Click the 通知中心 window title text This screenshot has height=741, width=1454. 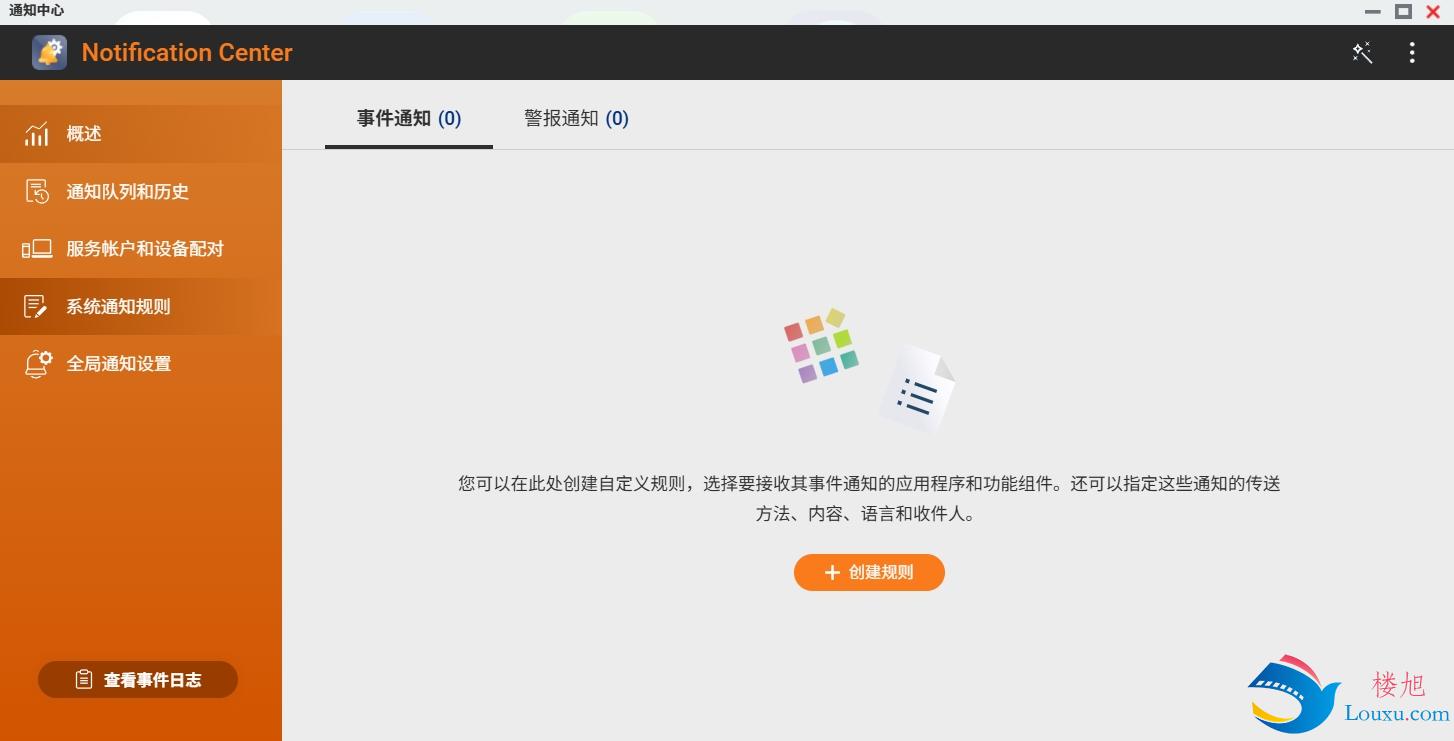pyautogui.click(x=37, y=11)
